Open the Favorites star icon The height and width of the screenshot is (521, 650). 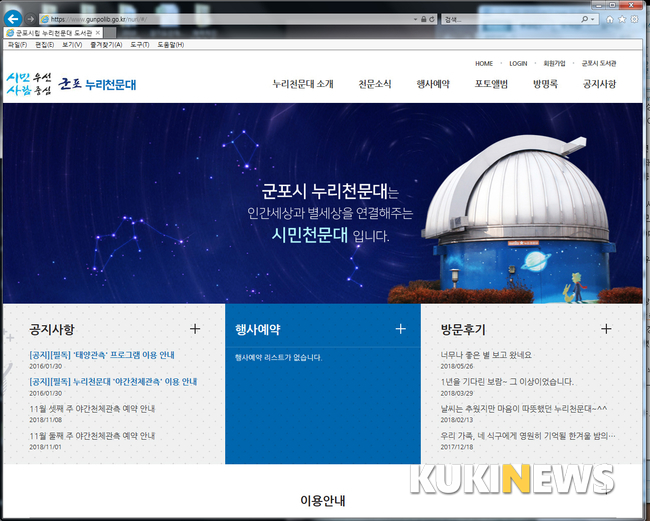pyautogui.click(x=622, y=19)
